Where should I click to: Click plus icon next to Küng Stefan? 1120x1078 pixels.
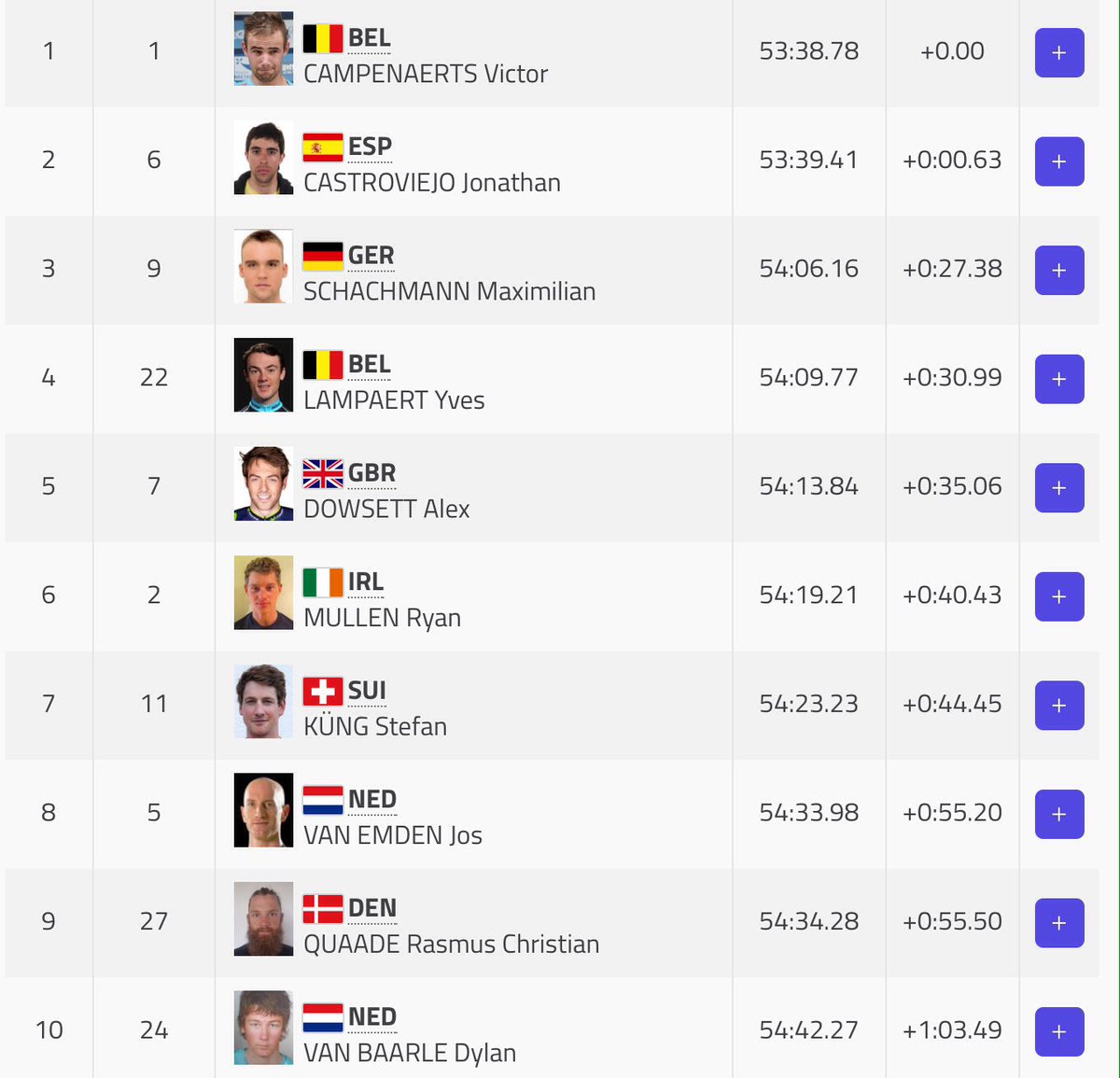point(1059,706)
